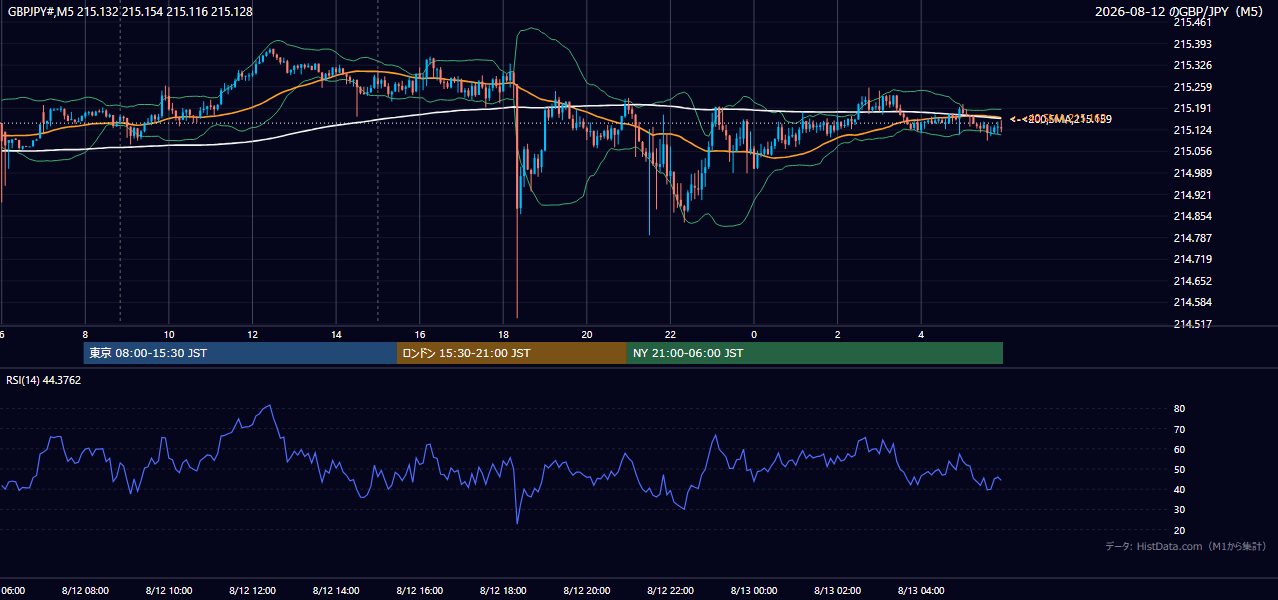Viewport: 1278px width, 600px height.
Task: Click the 8/13 00:00 date label
Action: click(x=754, y=591)
